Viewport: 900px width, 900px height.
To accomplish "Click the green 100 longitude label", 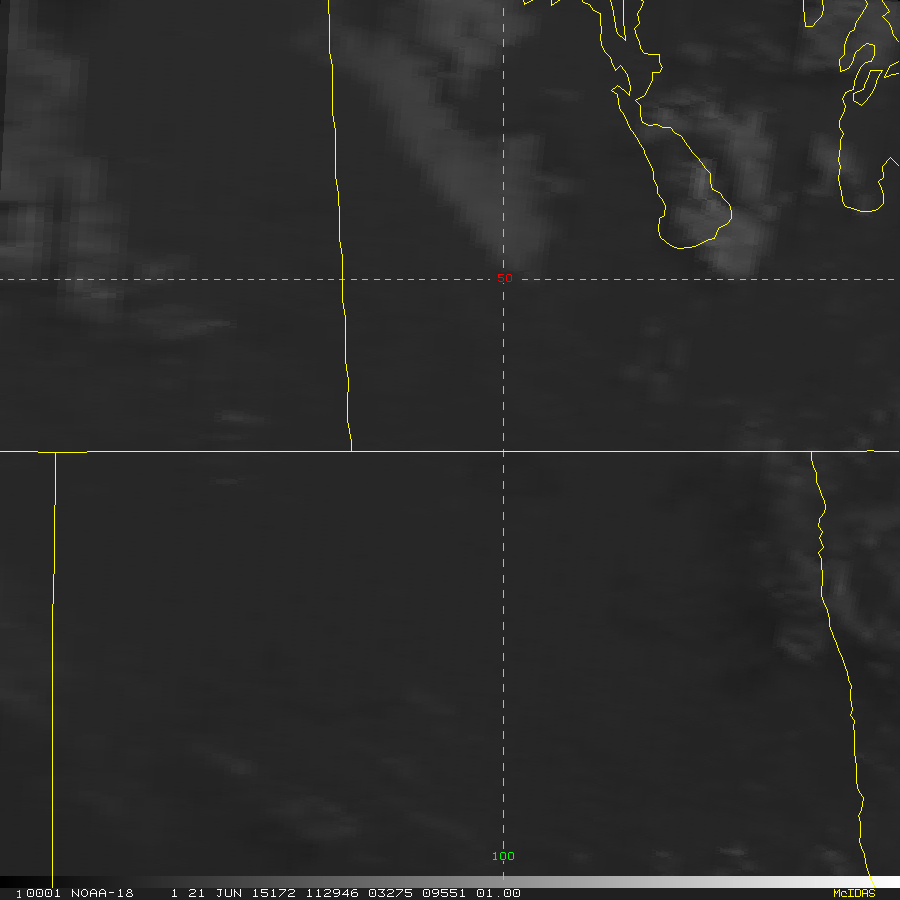I will click(x=503, y=856).
